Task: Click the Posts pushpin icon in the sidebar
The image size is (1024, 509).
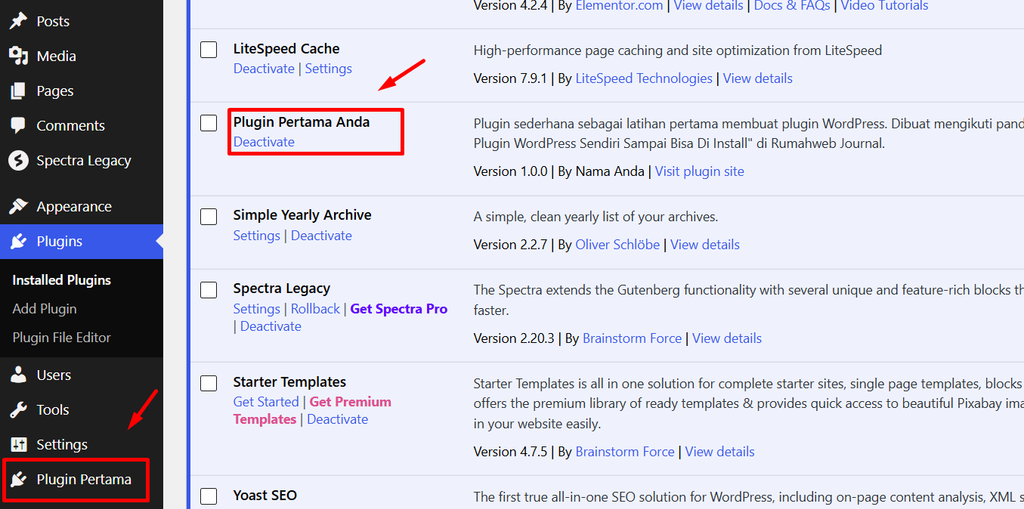Action: pos(18,21)
